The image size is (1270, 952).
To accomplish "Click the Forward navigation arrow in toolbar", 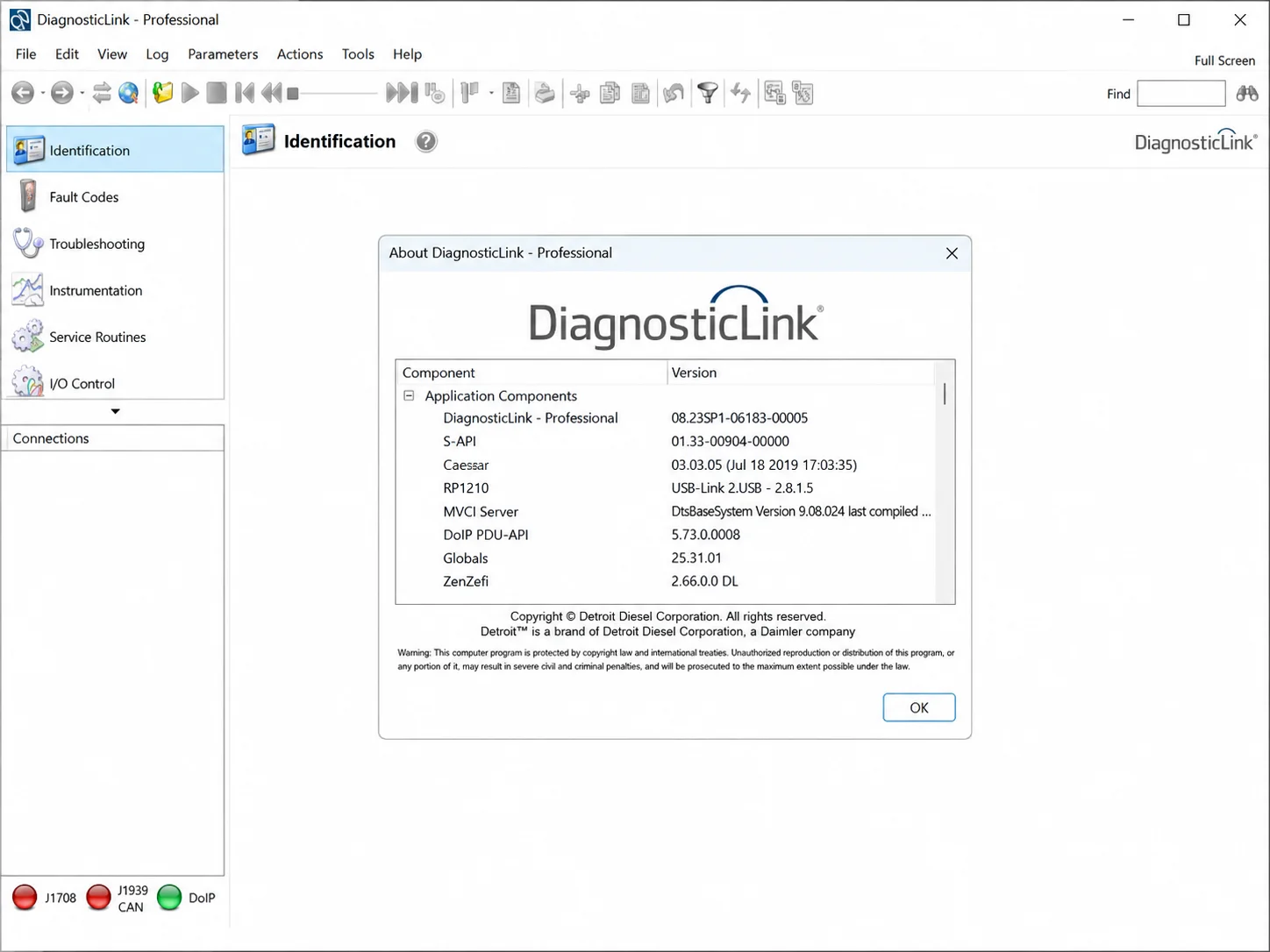I will (61, 93).
